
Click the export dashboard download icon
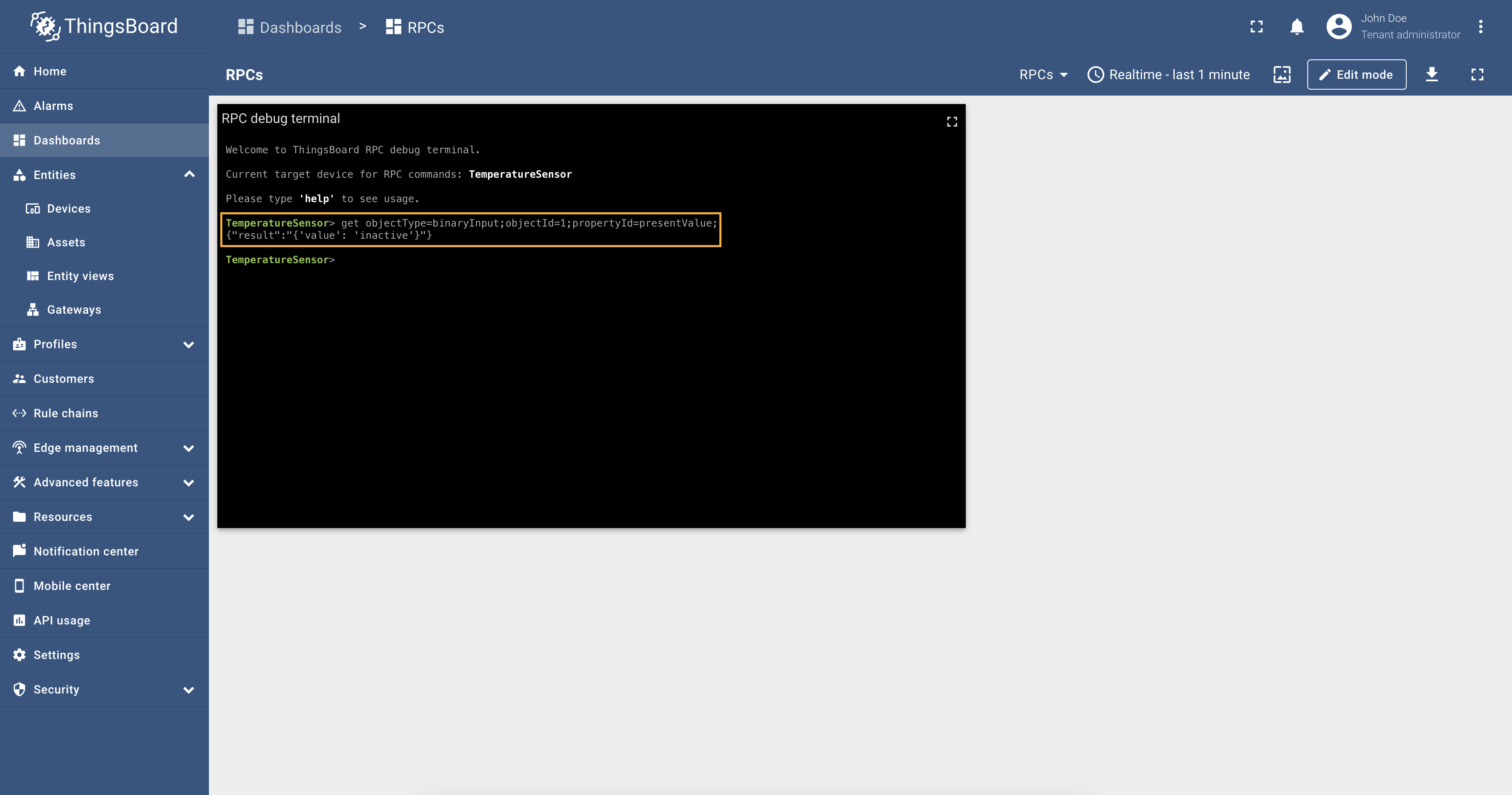point(1432,75)
